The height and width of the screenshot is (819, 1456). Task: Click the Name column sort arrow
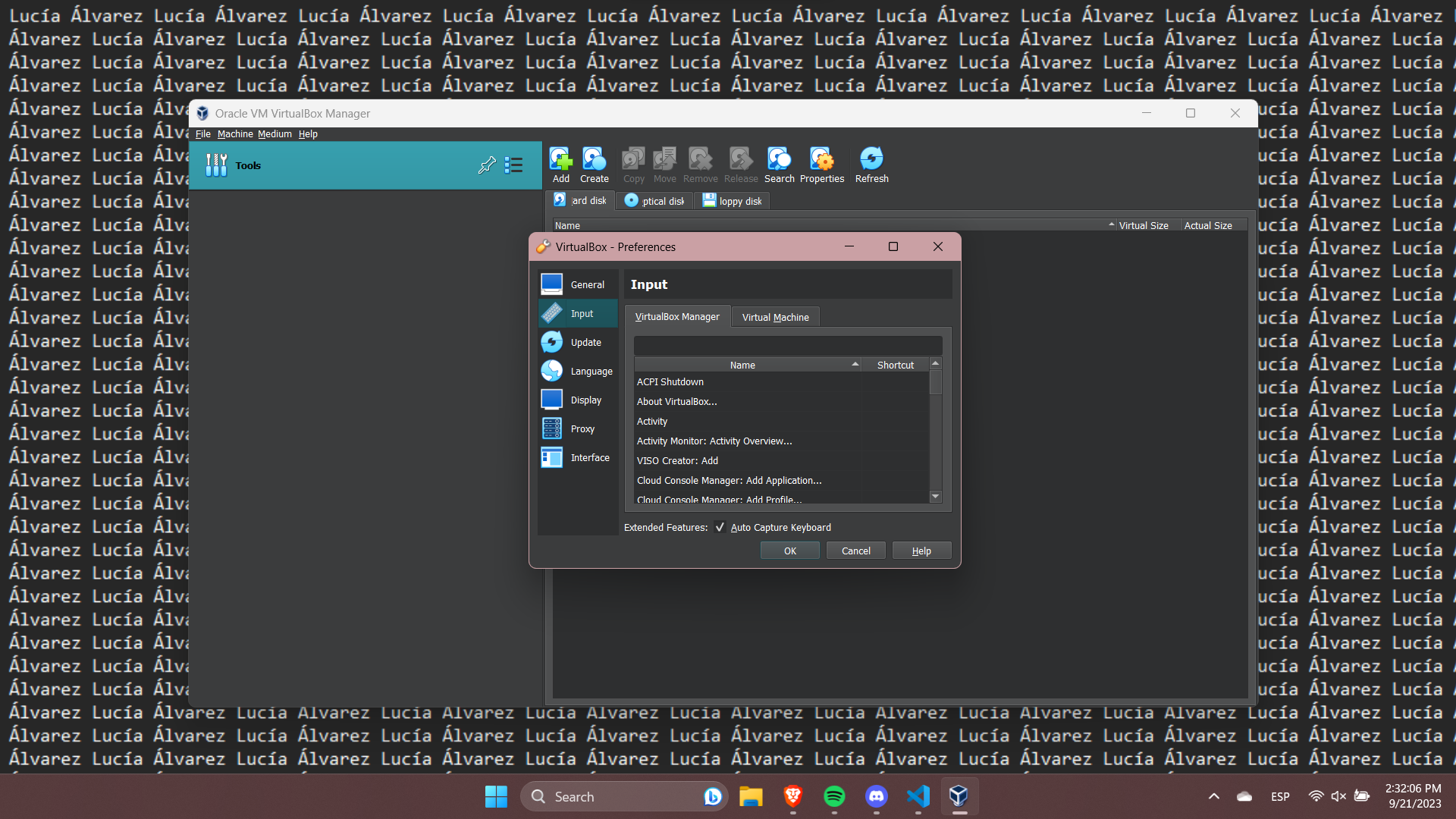[855, 364]
